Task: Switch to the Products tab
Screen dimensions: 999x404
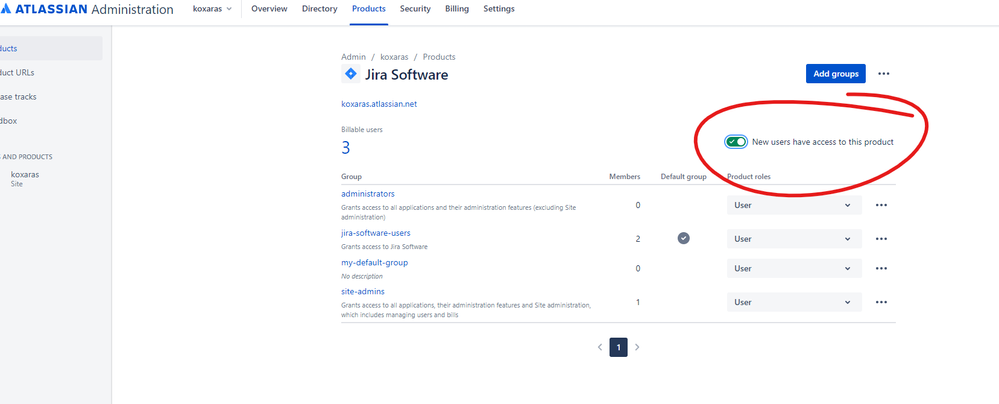Action: click(x=368, y=9)
